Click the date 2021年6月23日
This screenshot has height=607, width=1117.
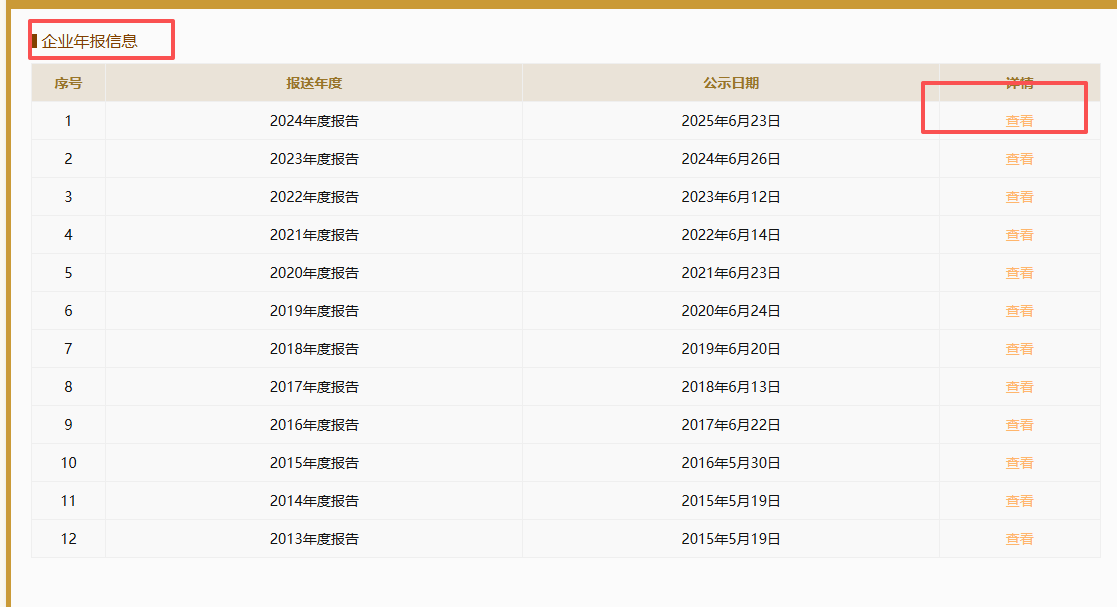coord(731,273)
